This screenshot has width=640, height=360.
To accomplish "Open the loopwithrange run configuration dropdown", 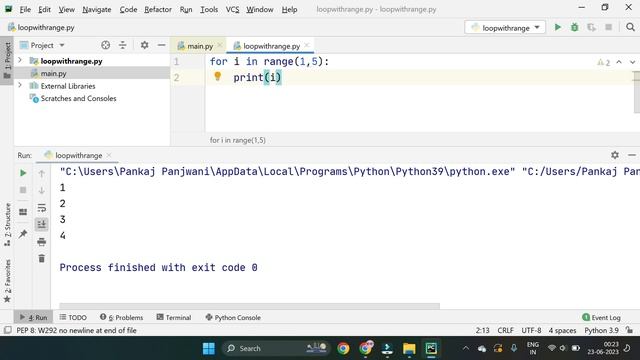I will coord(505,28).
